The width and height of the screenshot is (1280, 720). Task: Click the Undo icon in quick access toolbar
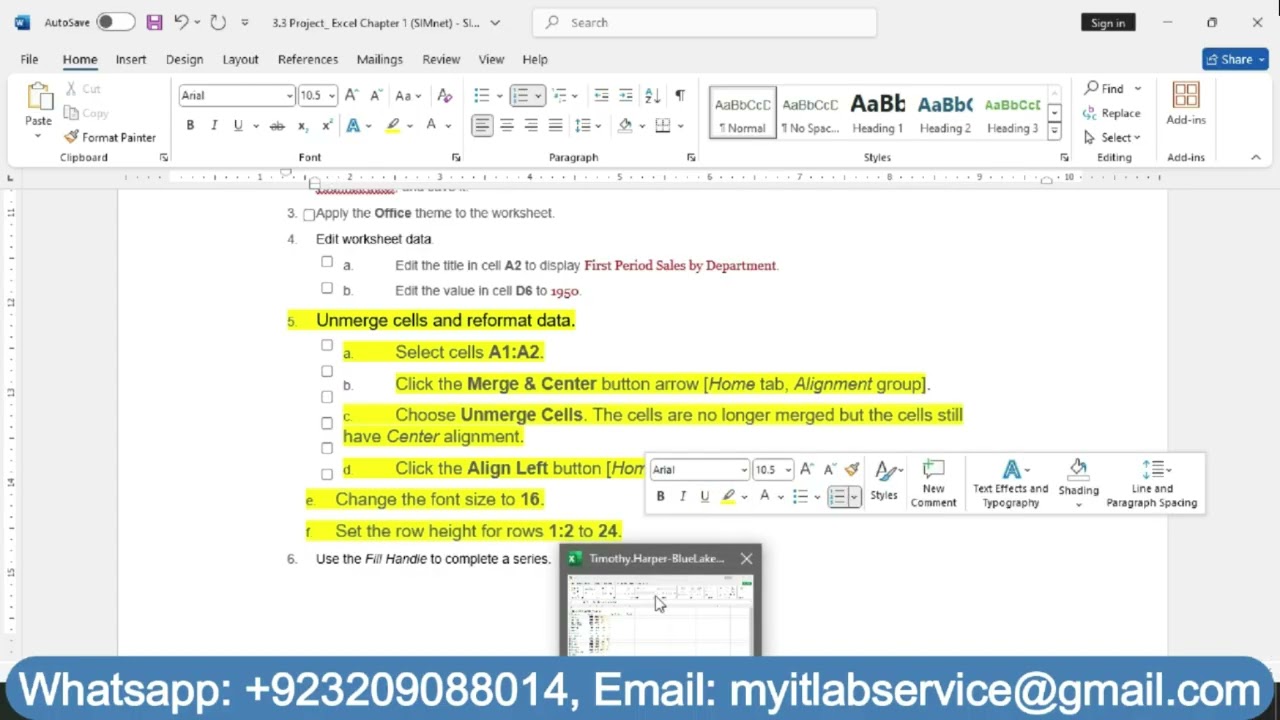(x=181, y=22)
